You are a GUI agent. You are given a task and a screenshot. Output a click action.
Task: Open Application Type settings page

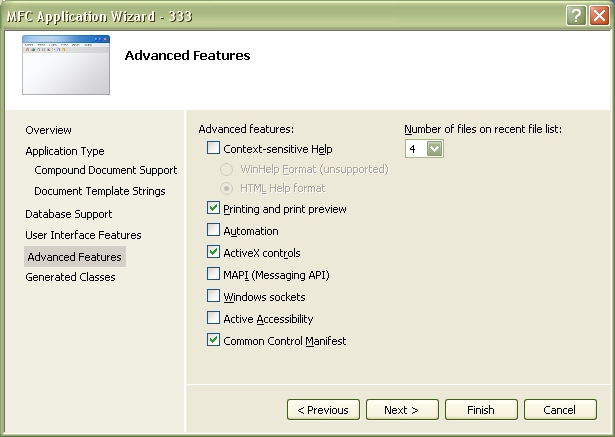click(65, 151)
